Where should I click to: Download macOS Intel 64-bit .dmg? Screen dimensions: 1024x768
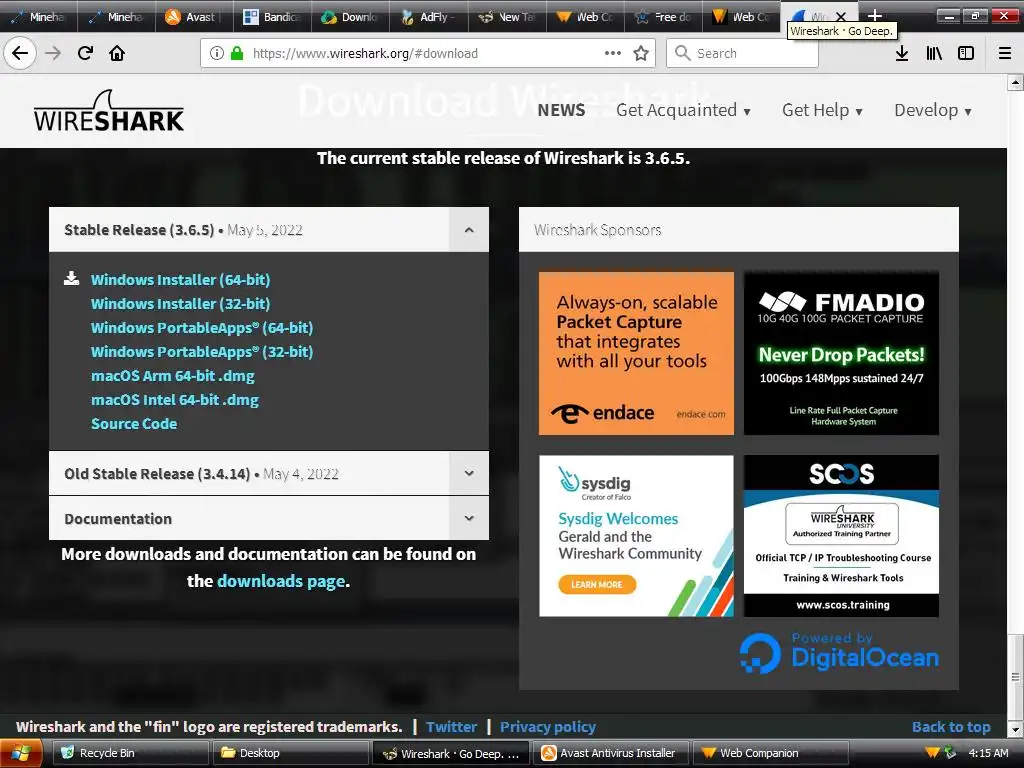pyautogui.click(x=175, y=400)
